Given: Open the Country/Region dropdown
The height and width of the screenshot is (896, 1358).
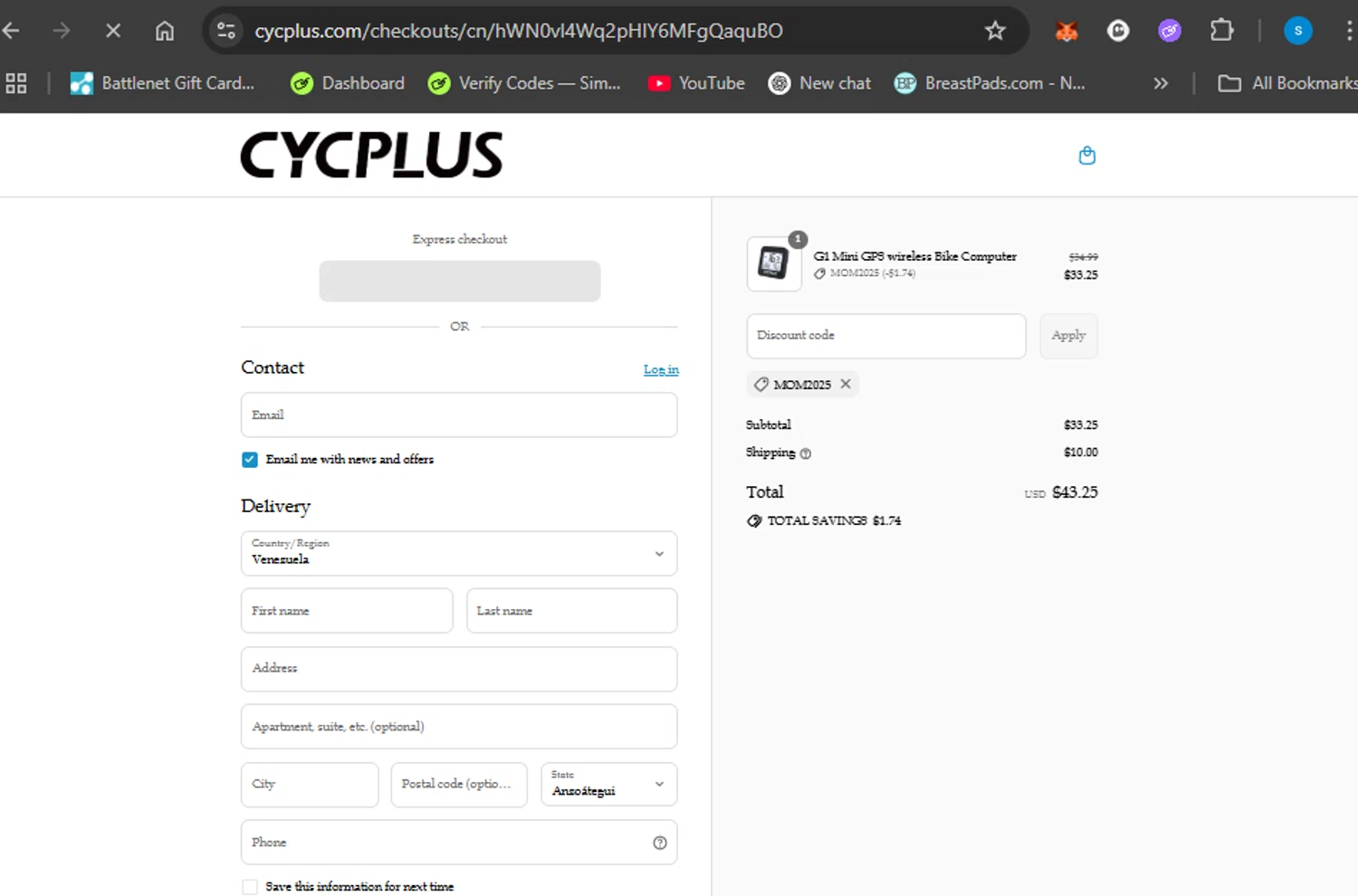Looking at the screenshot, I should click(459, 553).
